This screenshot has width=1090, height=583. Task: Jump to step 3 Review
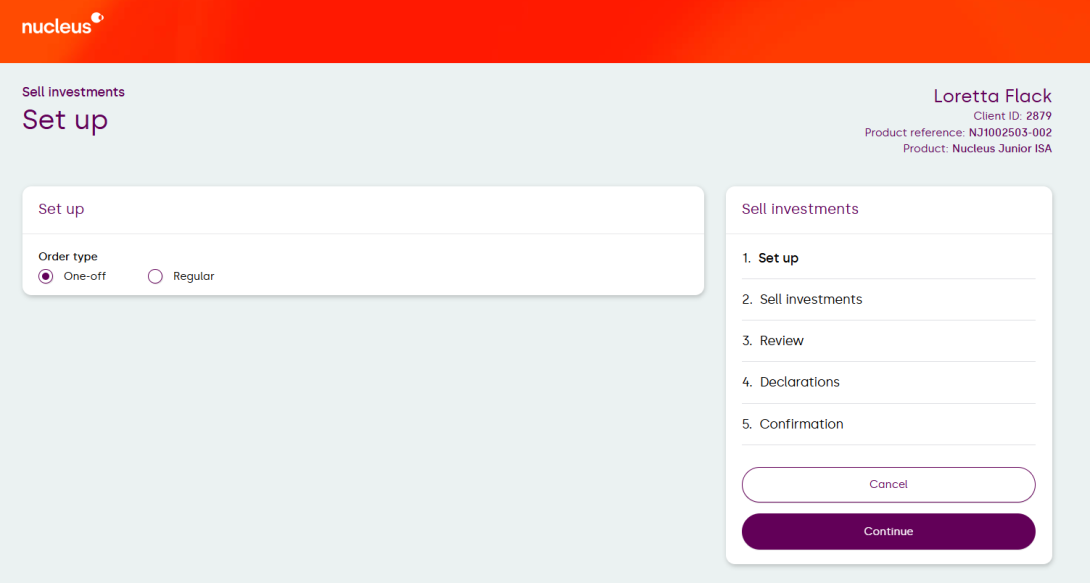pyautogui.click(x=781, y=341)
